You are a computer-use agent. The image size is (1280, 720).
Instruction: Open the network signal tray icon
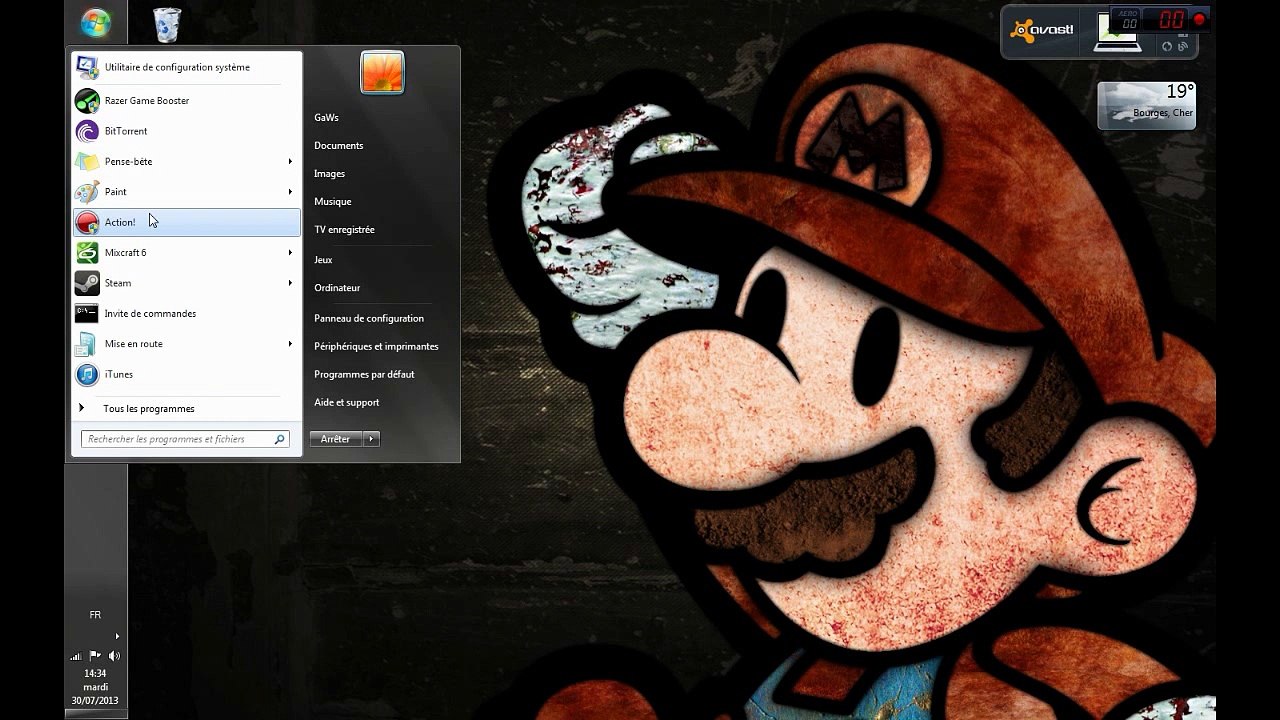pyautogui.click(x=76, y=656)
